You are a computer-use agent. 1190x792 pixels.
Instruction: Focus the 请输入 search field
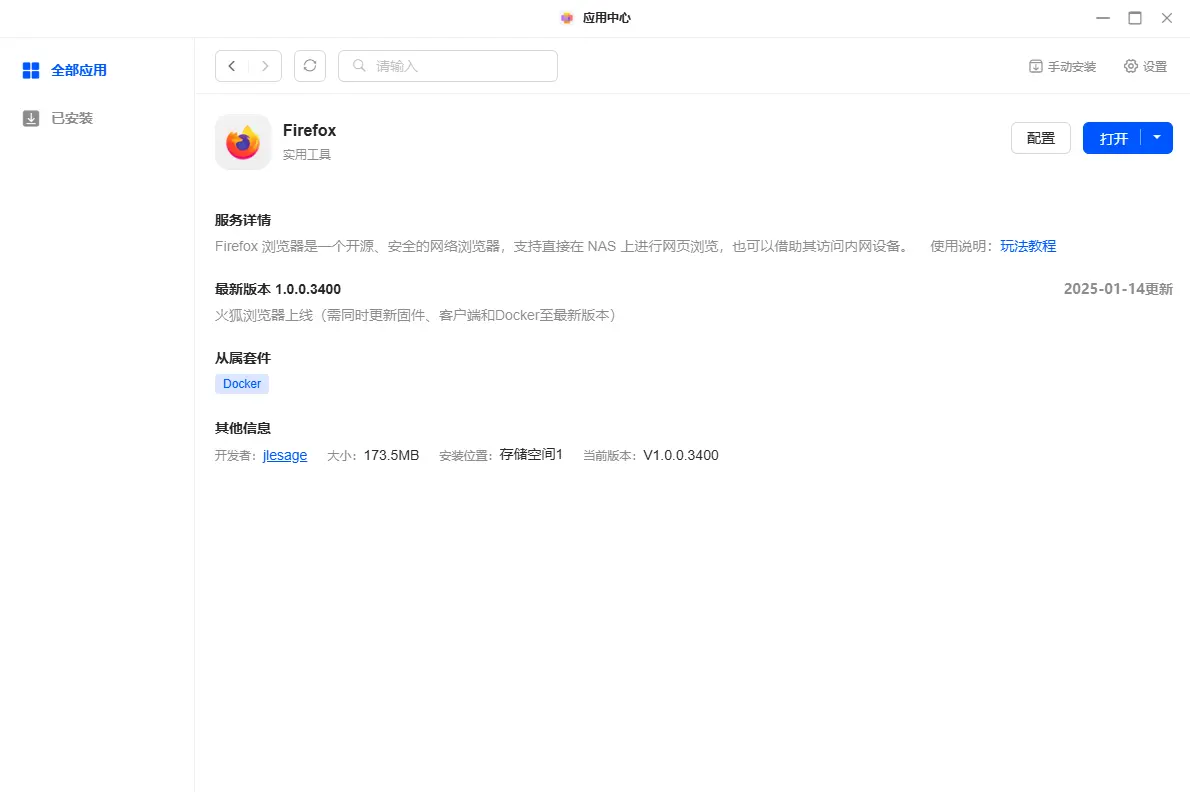point(460,66)
